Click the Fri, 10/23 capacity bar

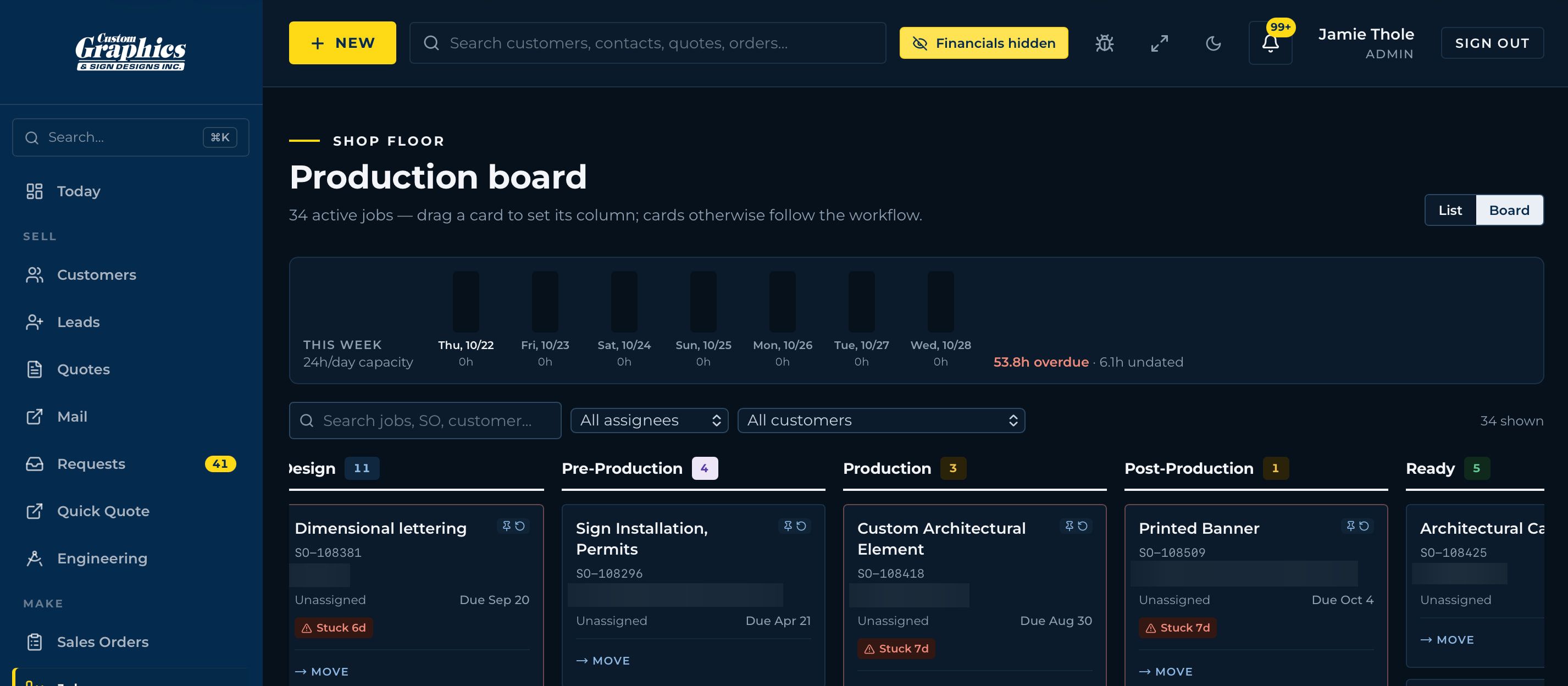click(x=545, y=302)
